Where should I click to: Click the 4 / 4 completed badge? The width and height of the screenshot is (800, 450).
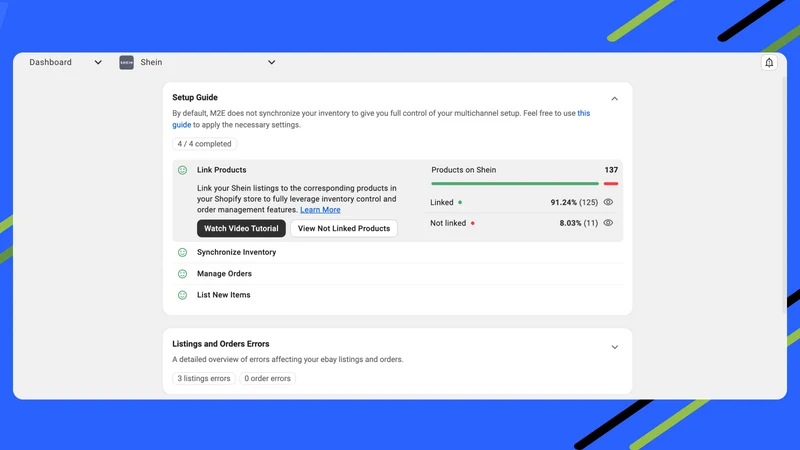tap(204, 144)
